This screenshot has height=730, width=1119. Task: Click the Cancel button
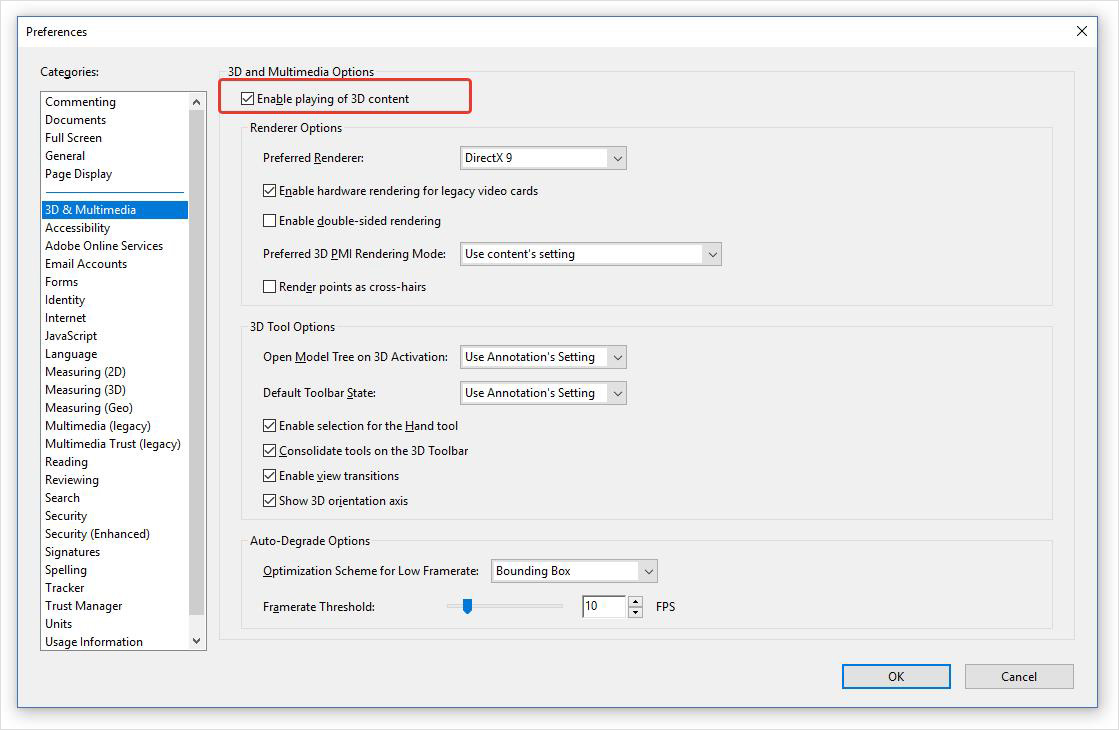(x=1018, y=676)
